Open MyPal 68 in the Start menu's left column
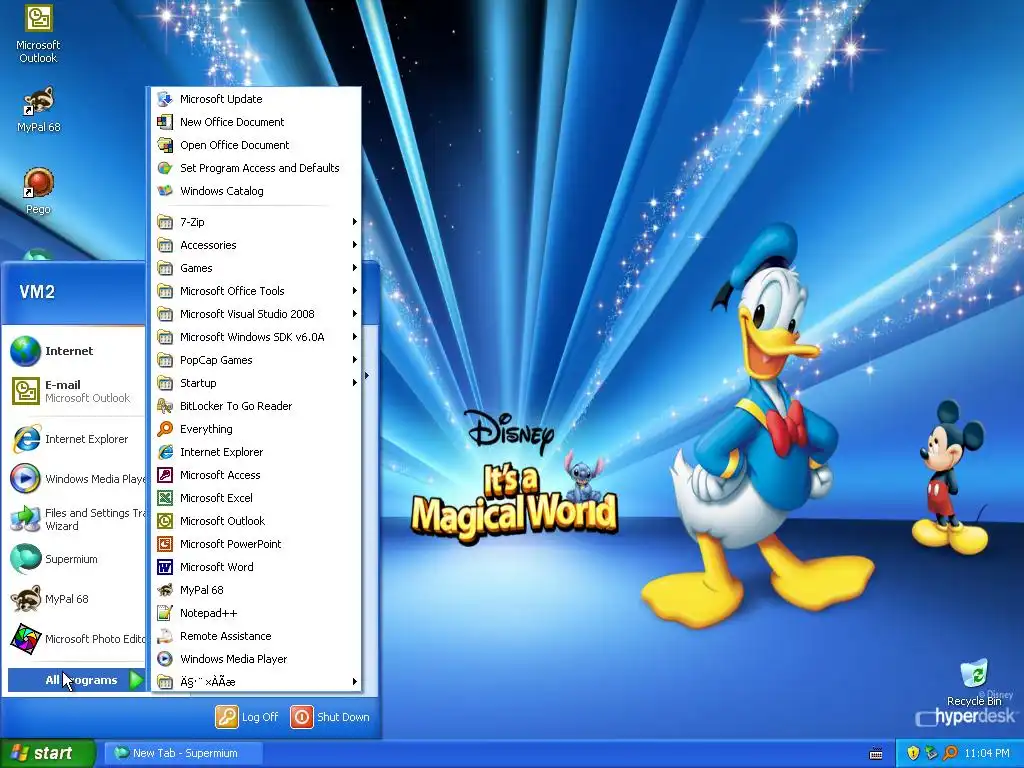 (76, 599)
